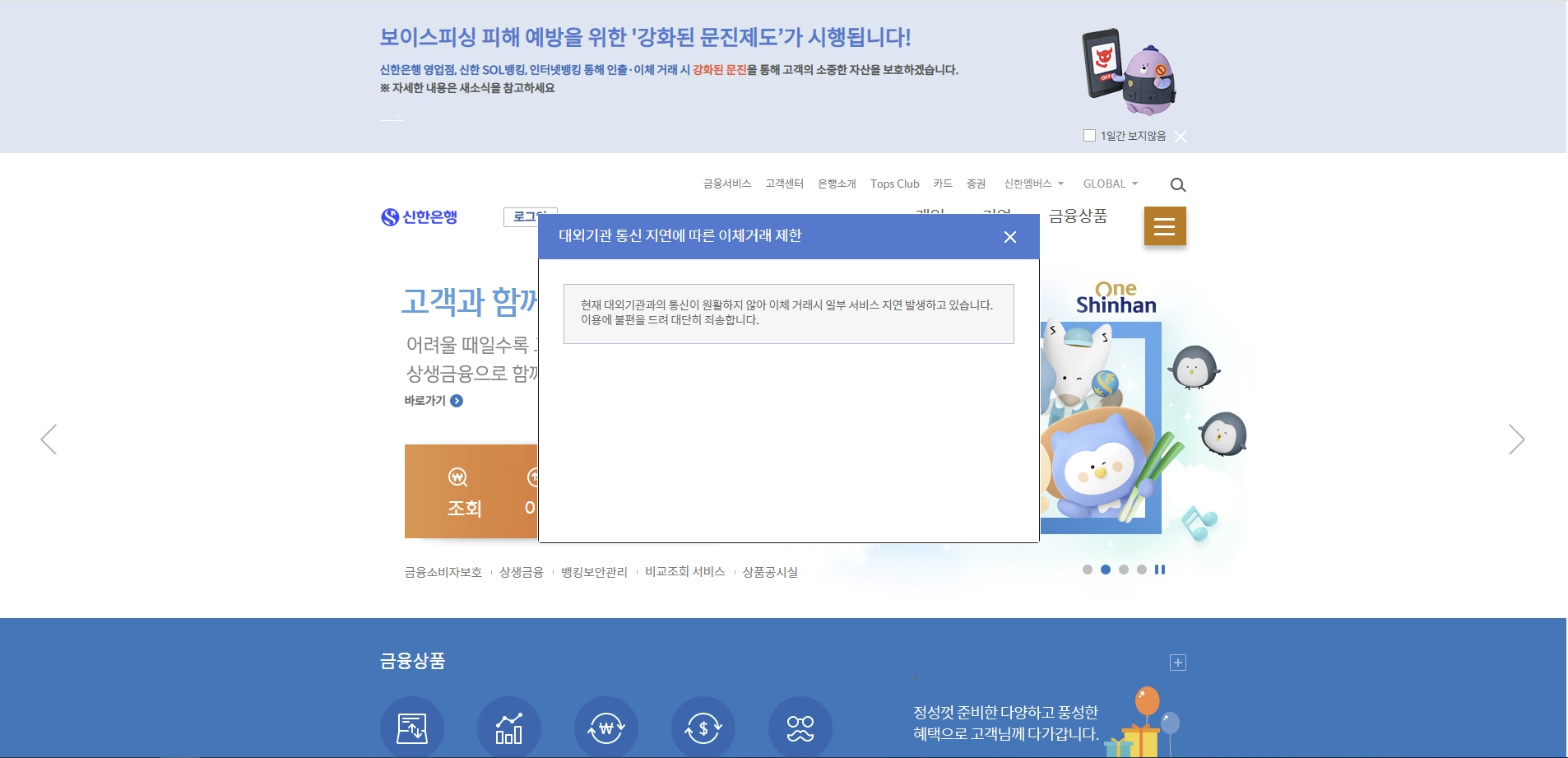Go to the previous banner slide arrow

pos(49,439)
